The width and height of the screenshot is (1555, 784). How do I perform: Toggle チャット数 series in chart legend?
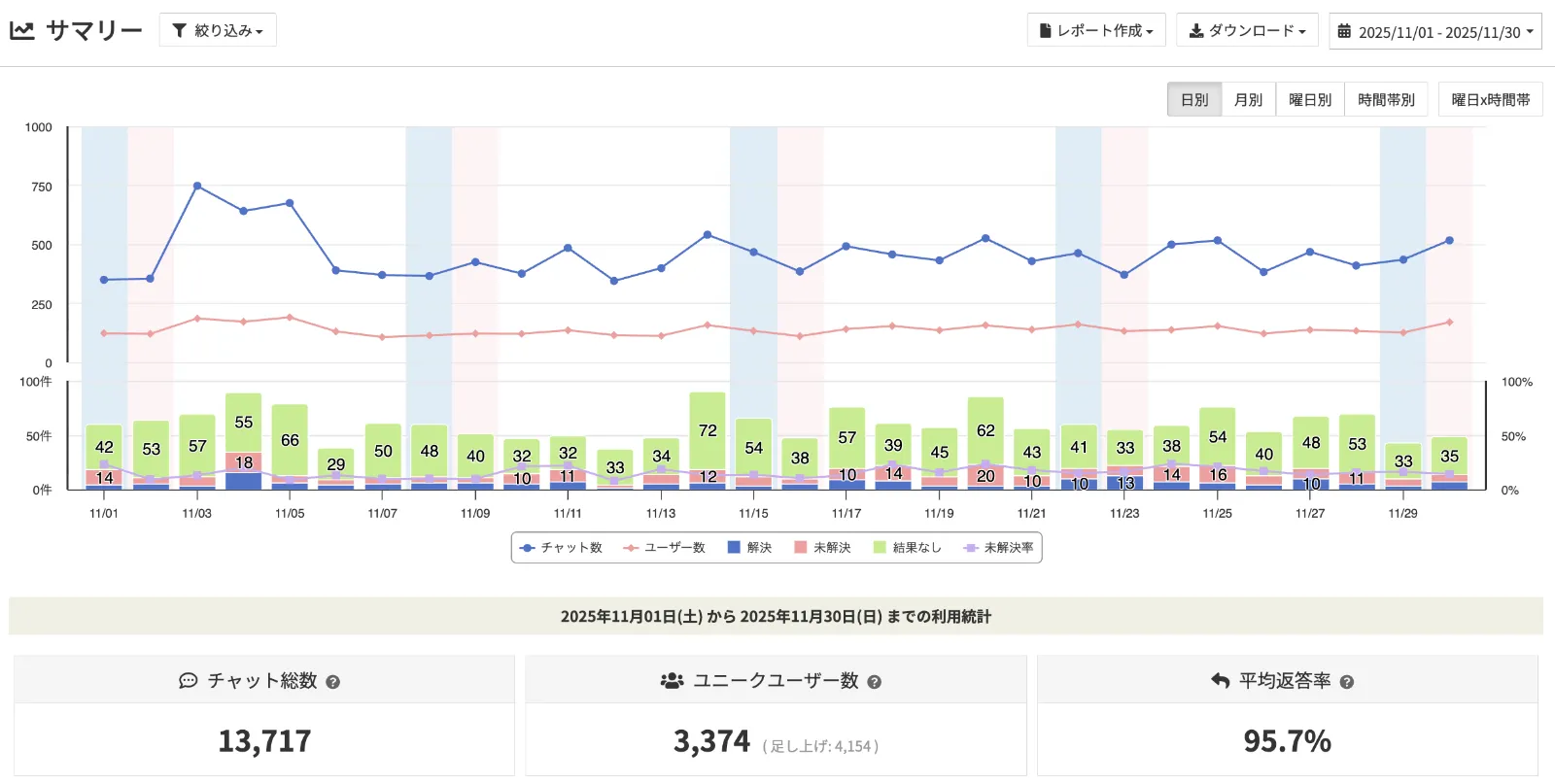tap(561, 548)
